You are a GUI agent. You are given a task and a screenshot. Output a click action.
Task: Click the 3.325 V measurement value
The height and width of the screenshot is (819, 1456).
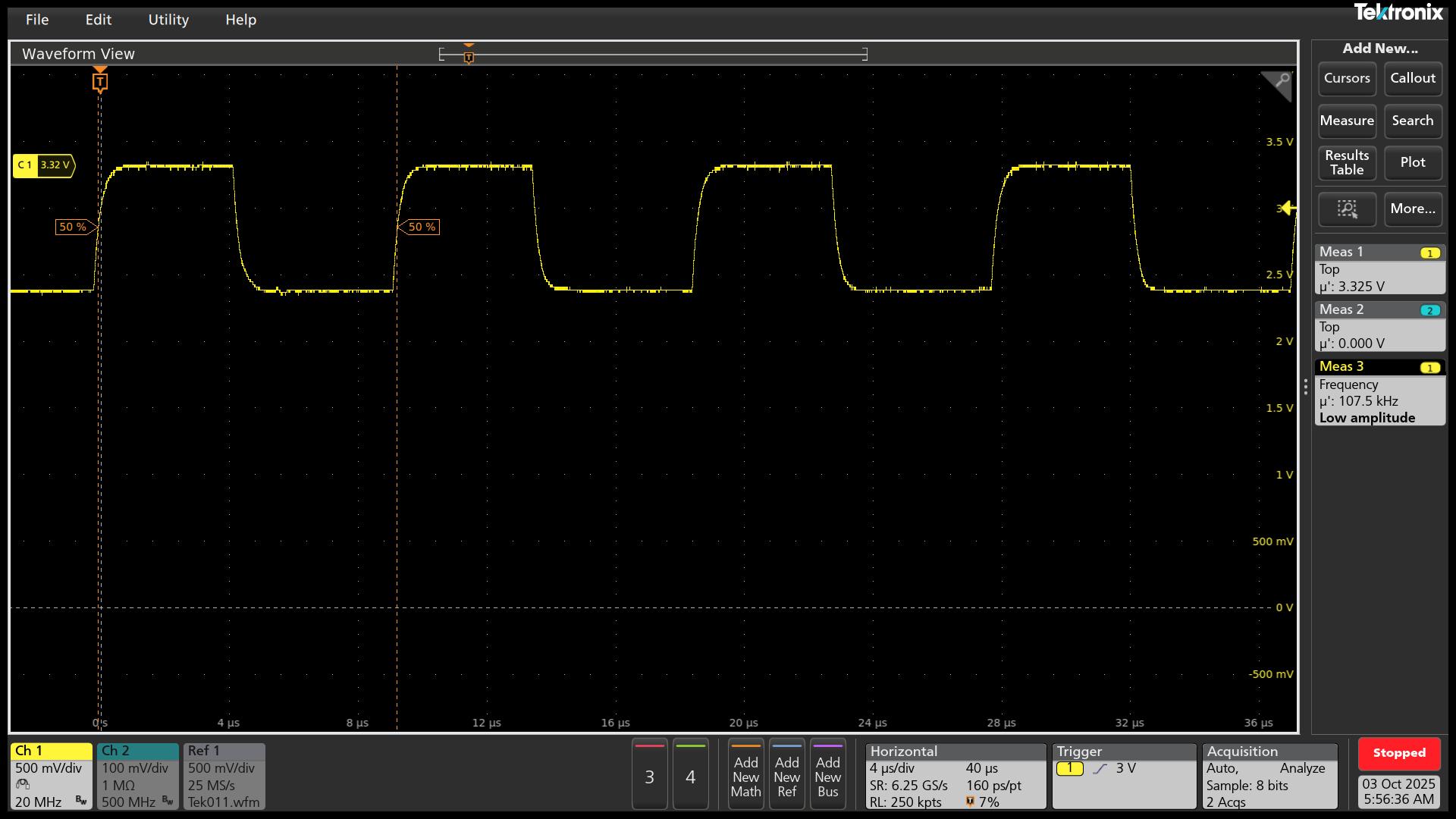(1361, 287)
